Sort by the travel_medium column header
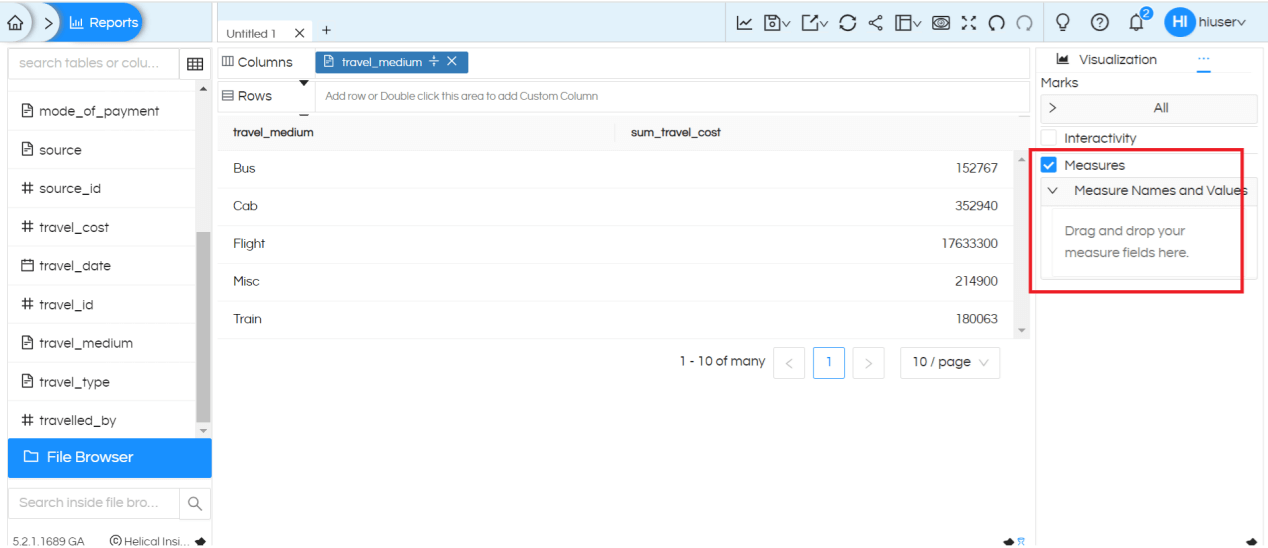 (x=273, y=132)
